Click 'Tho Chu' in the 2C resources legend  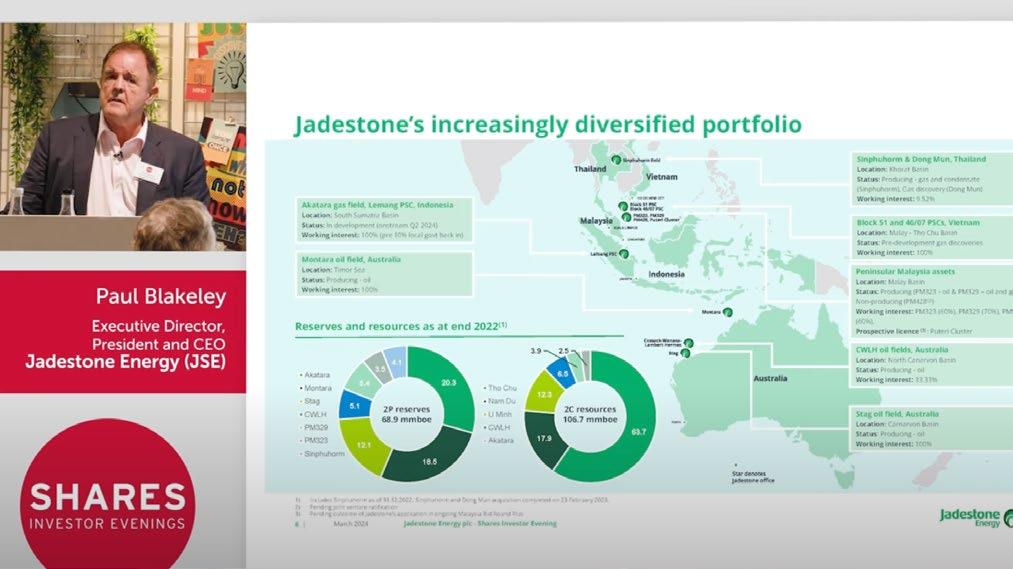pos(502,388)
